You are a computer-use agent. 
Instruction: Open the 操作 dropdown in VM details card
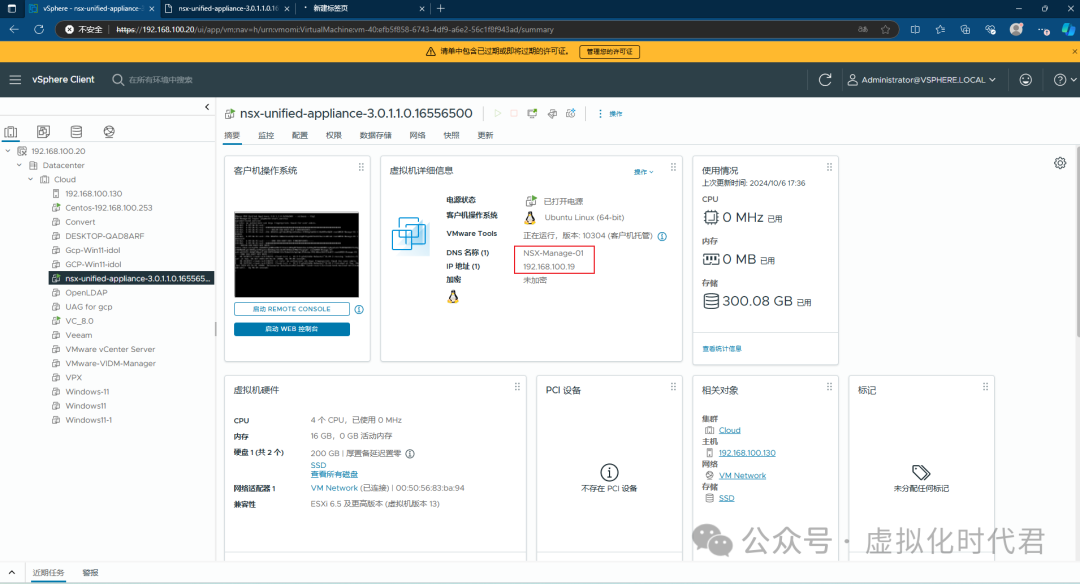tap(643, 171)
